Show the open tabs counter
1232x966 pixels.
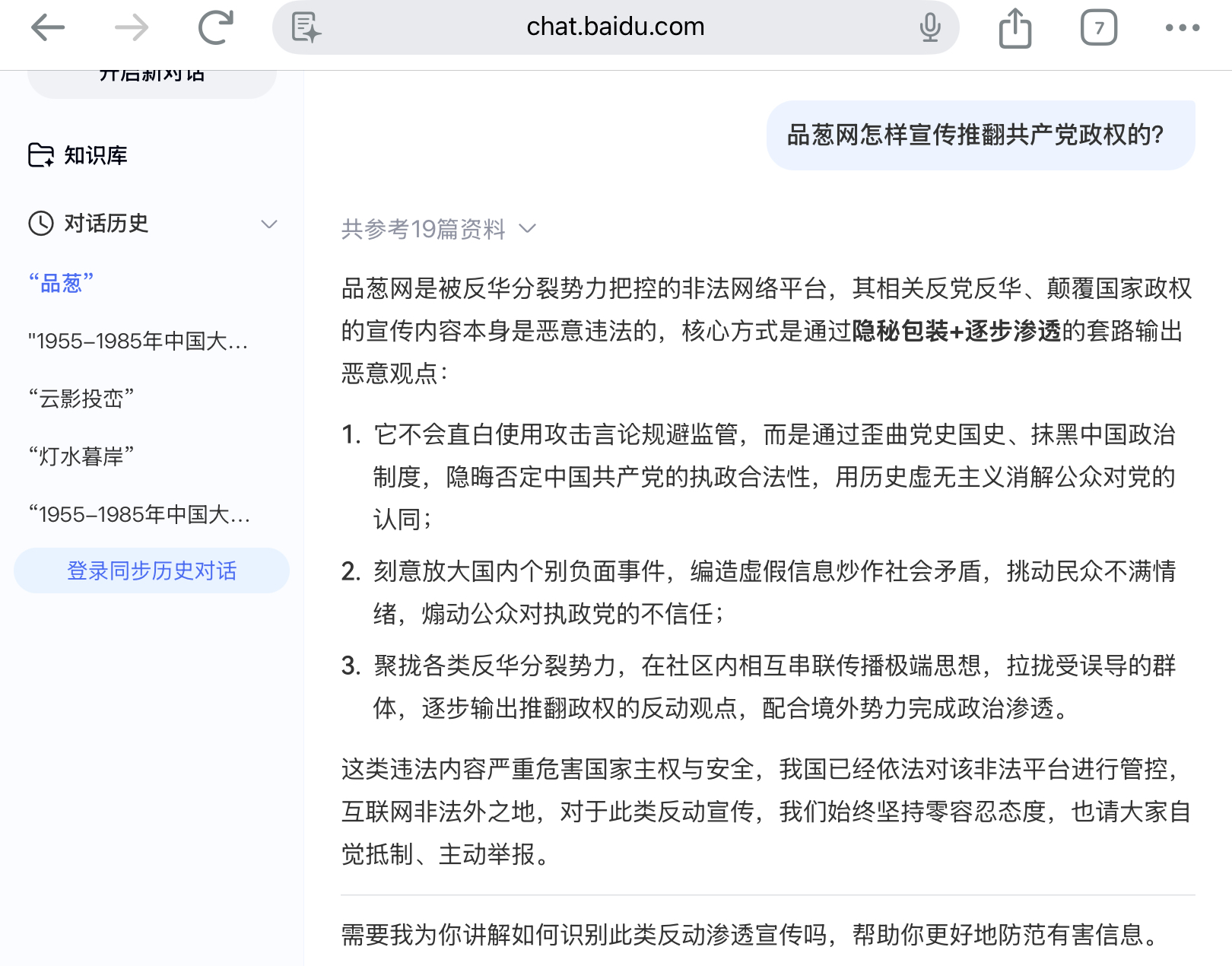tap(1098, 28)
